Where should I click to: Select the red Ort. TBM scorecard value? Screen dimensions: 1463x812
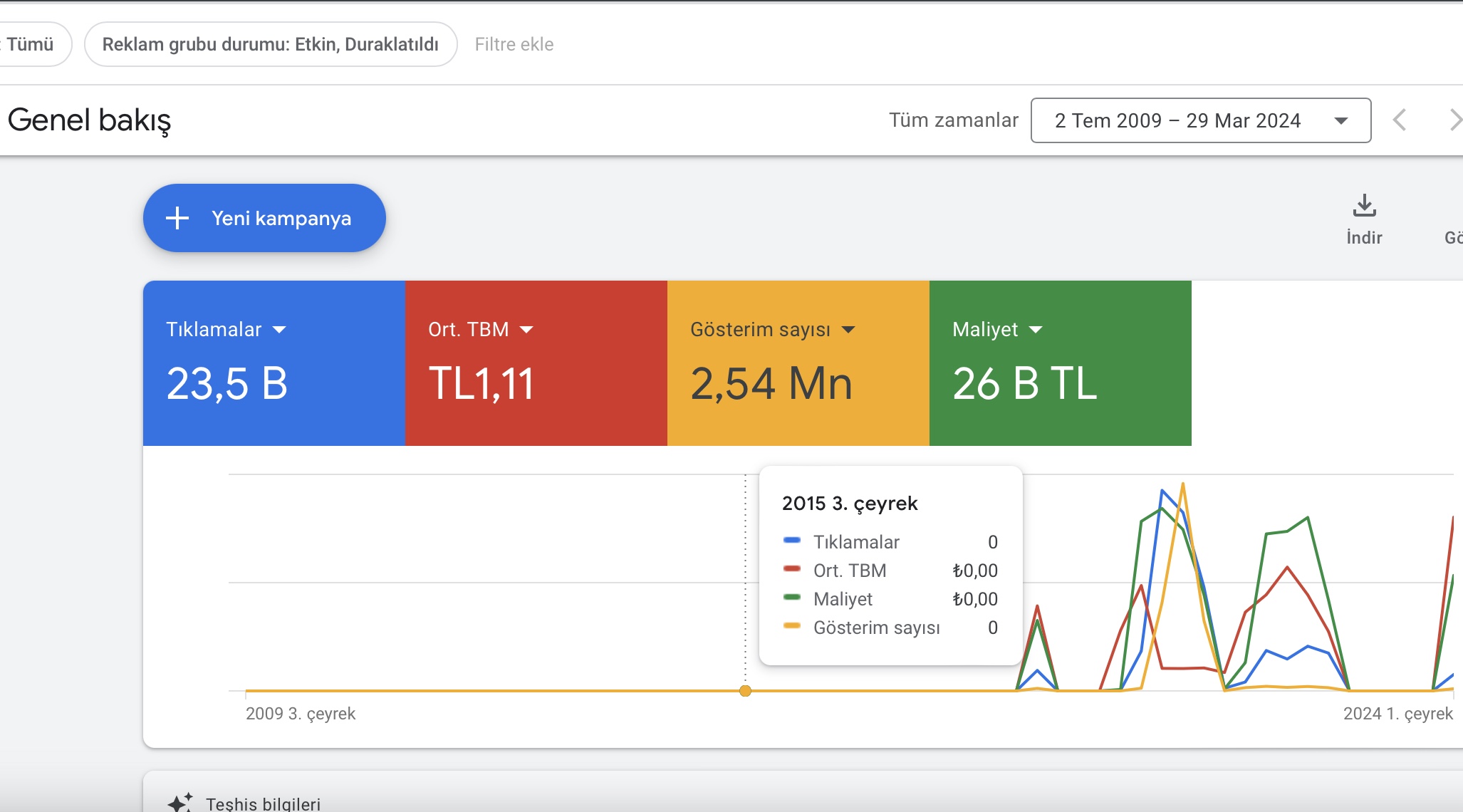[x=481, y=383]
